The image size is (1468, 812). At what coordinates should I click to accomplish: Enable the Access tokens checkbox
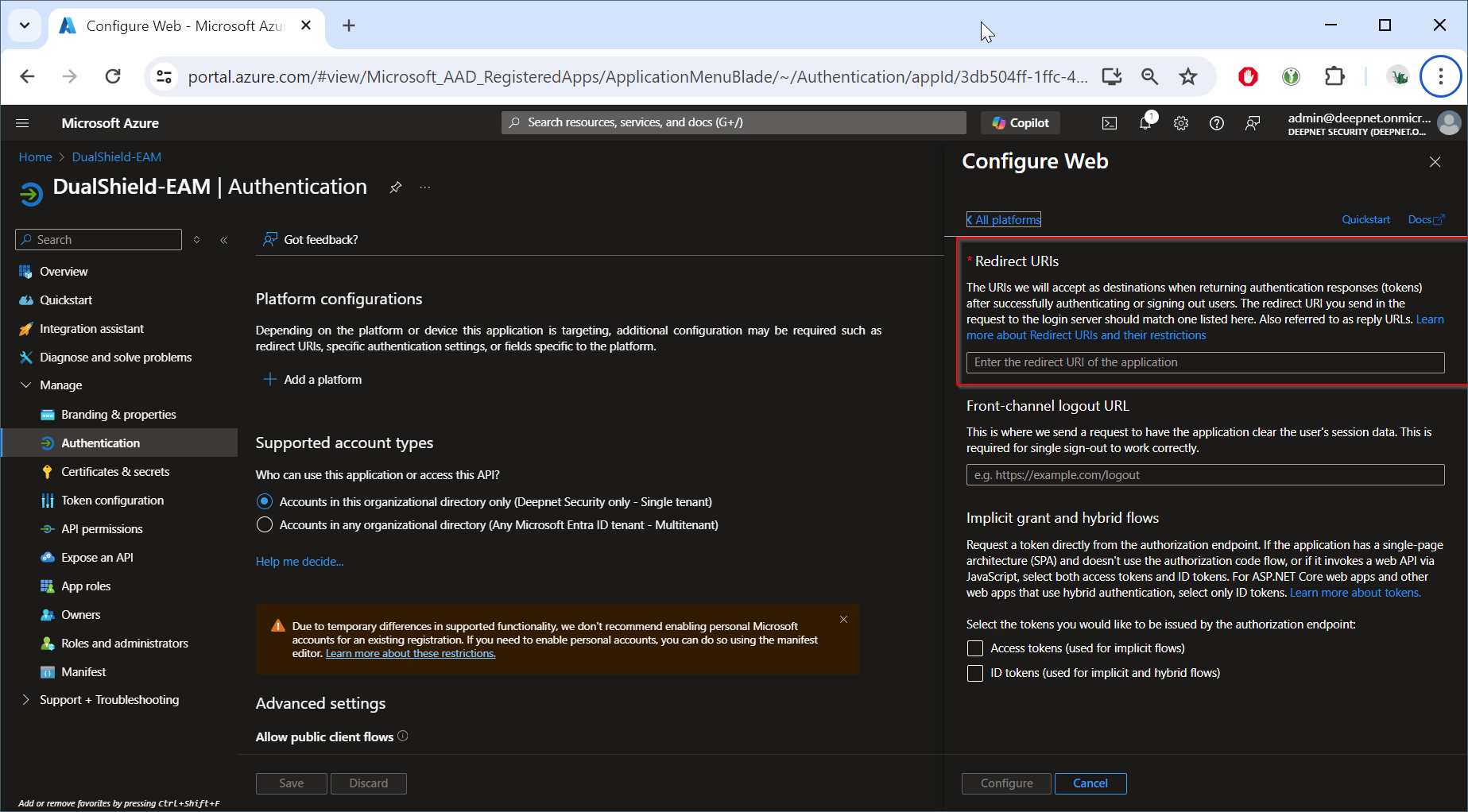pyautogui.click(x=975, y=648)
